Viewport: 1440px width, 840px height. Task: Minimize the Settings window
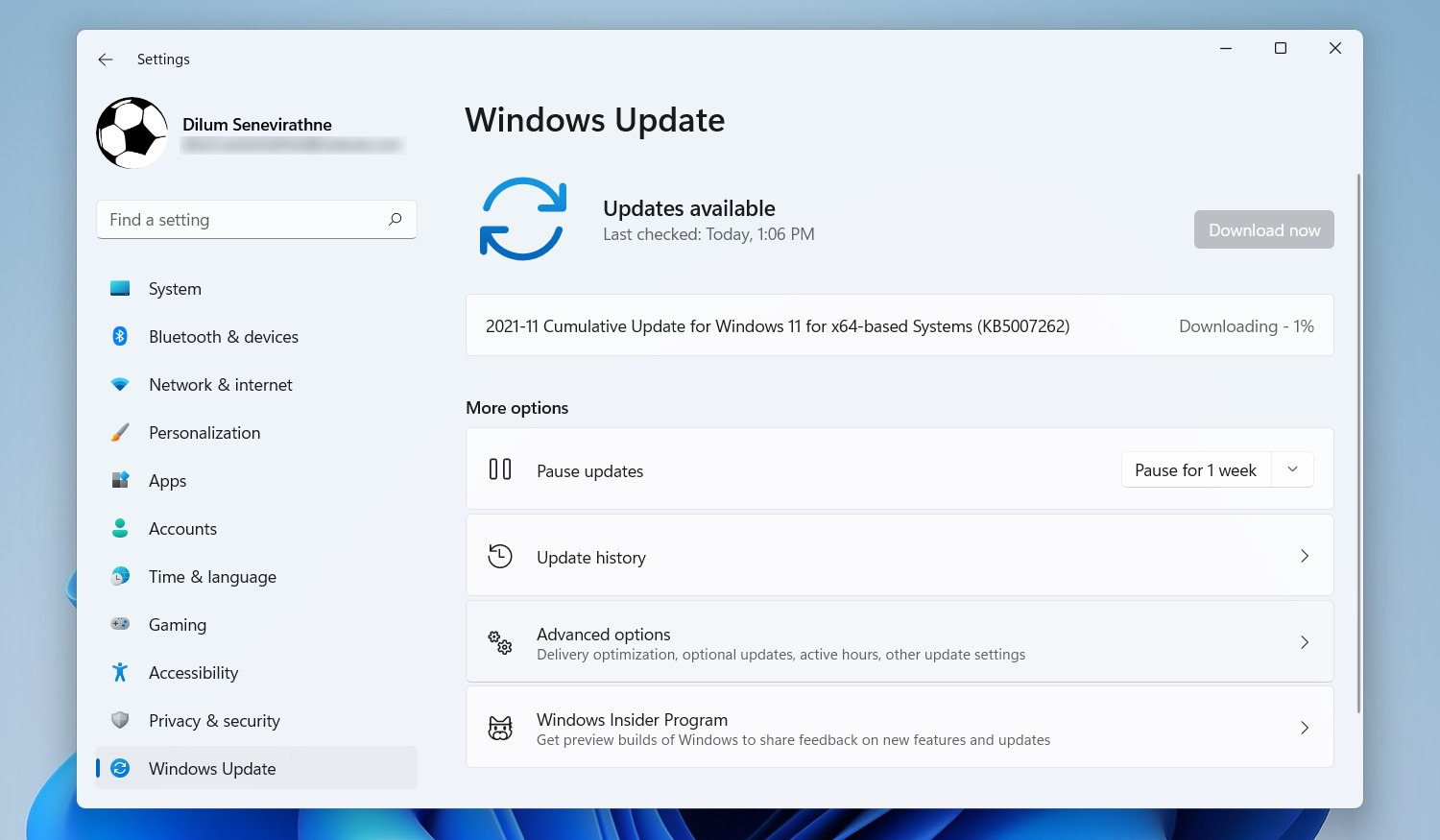[1226, 48]
